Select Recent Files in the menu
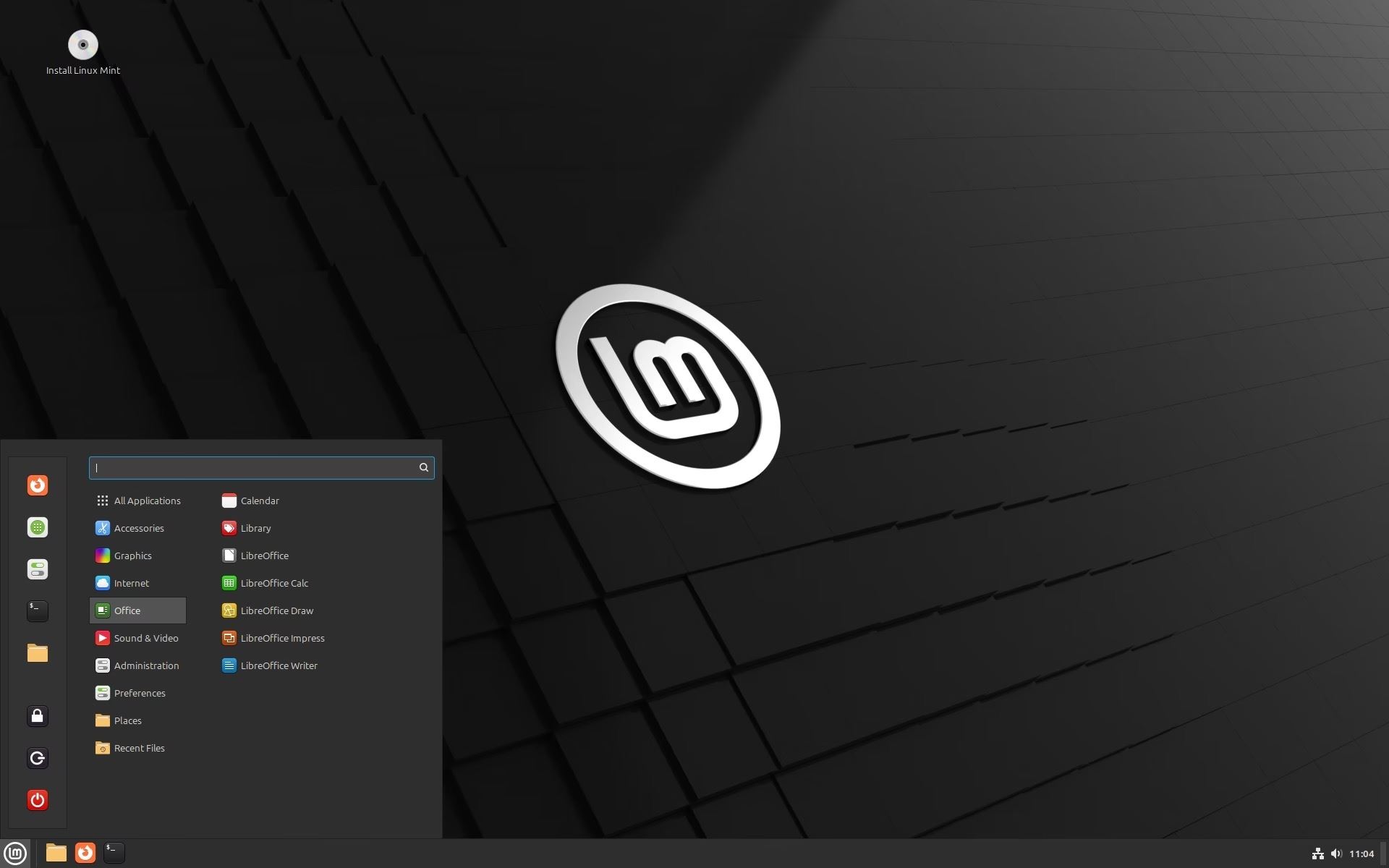Viewport: 1389px width, 868px height. tap(138, 747)
